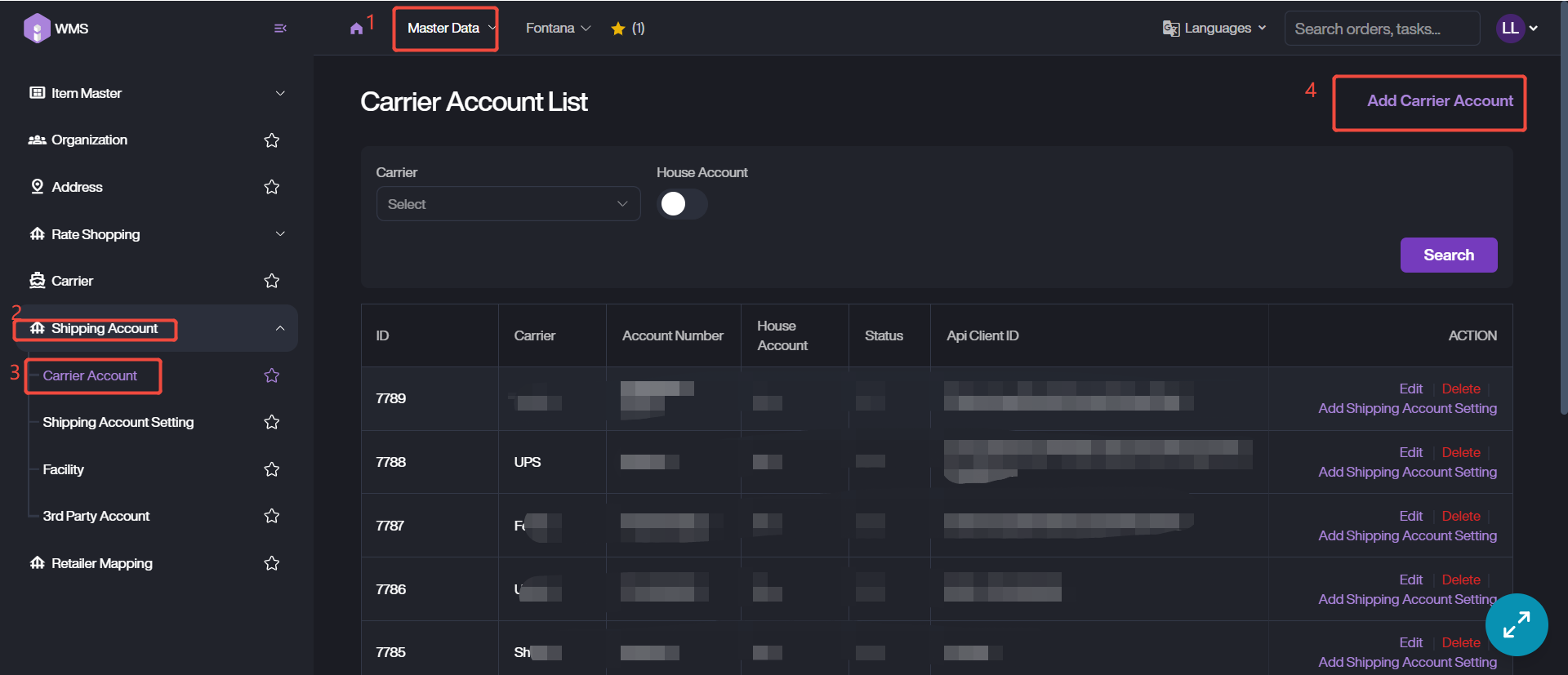The image size is (1568, 675).
Task: Open the Fontana facility dropdown
Action: pyautogui.click(x=558, y=29)
